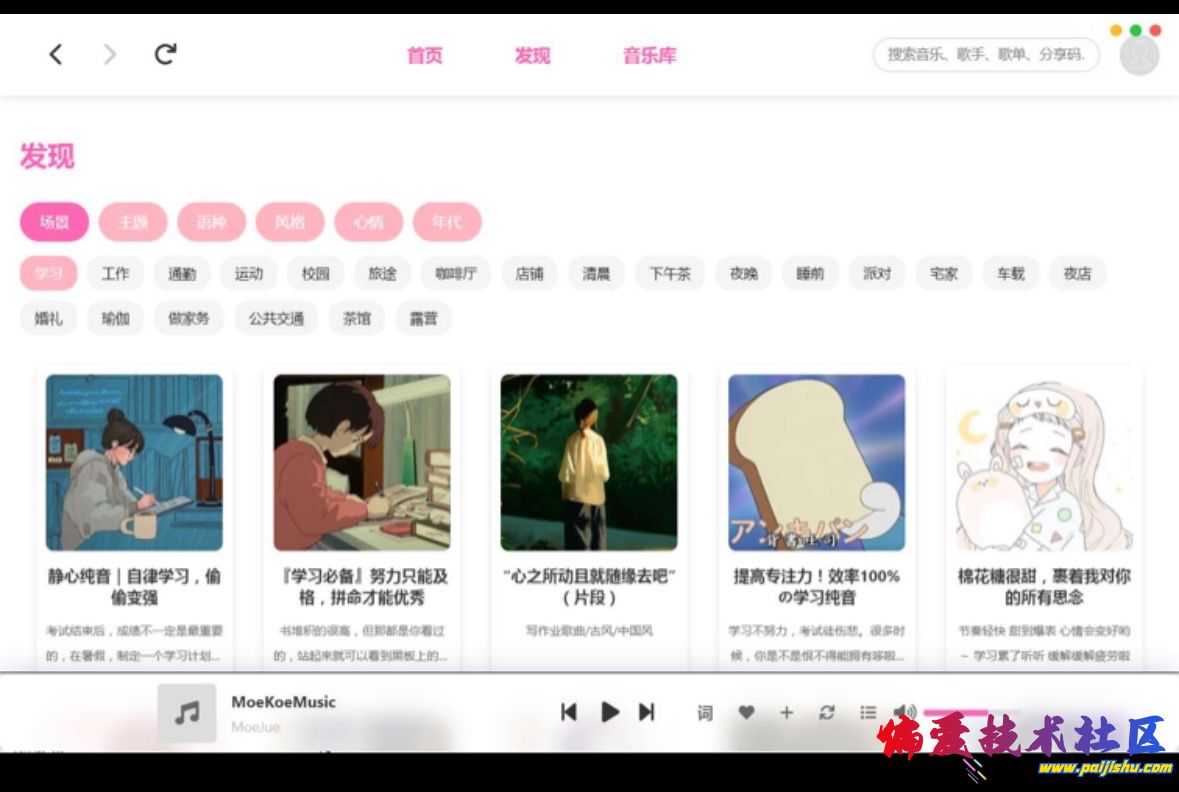Click the refresh page icon
Viewport: 1179px width, 792px height.
[166, 55]
